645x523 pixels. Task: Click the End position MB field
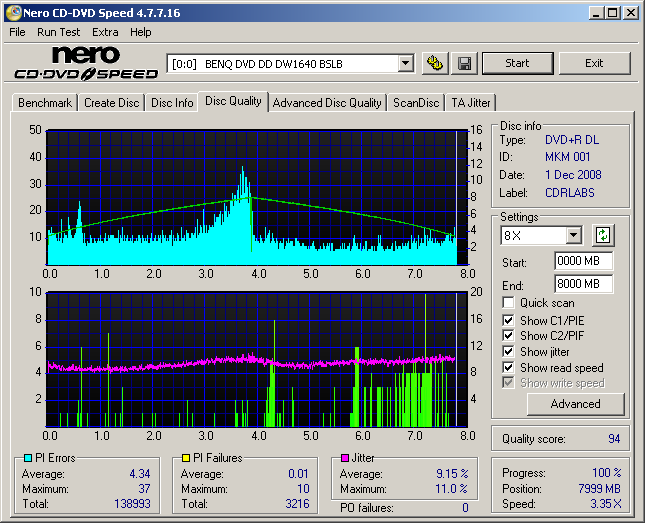pyautogui.click(x=583, y=284)
